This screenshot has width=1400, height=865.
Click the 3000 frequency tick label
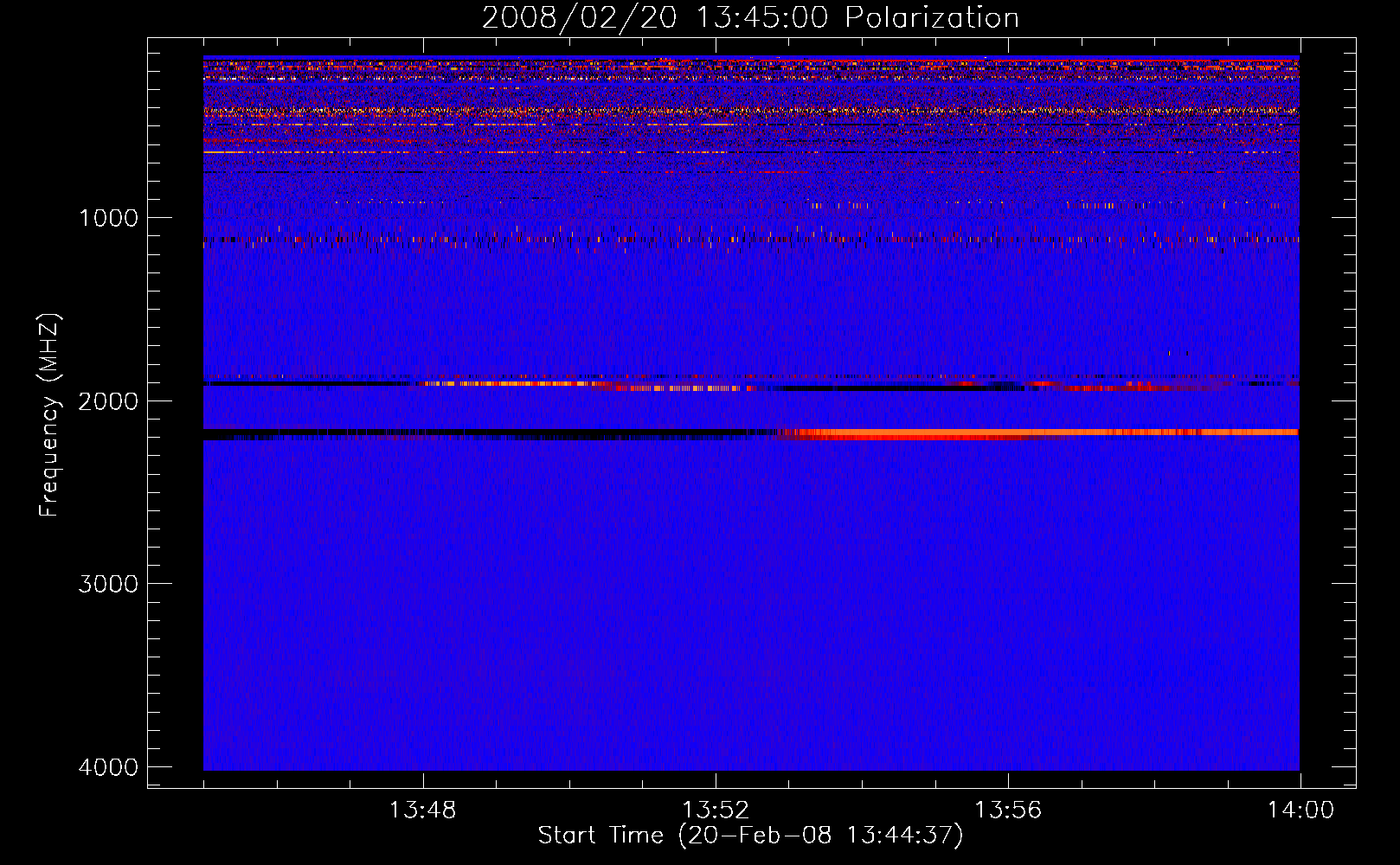(108, 584)
